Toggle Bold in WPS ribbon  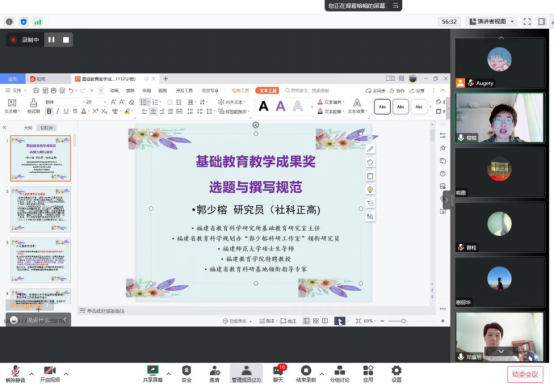tap(49, 111)
